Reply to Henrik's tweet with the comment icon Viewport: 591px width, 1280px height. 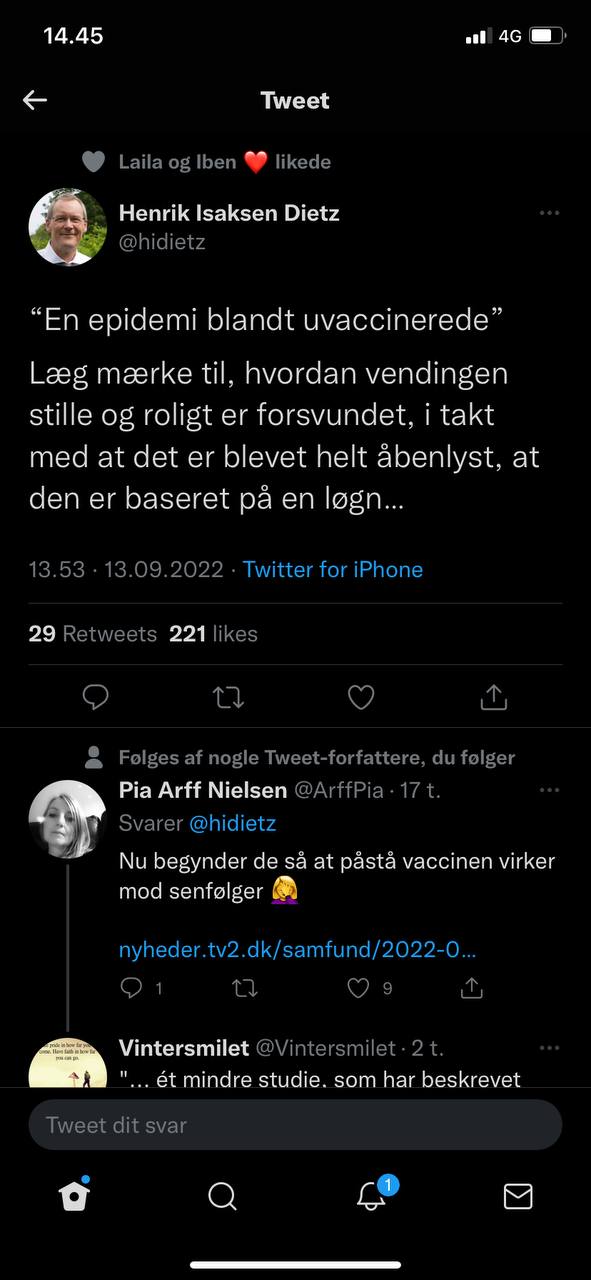[95, 697]
